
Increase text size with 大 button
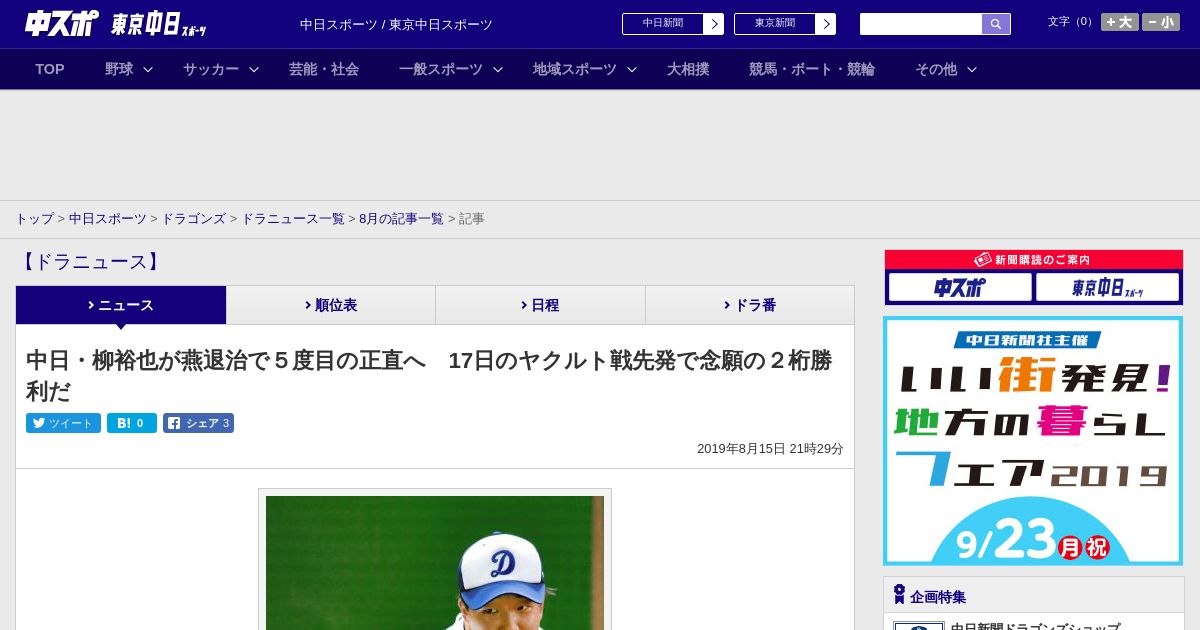(1120, 22)
